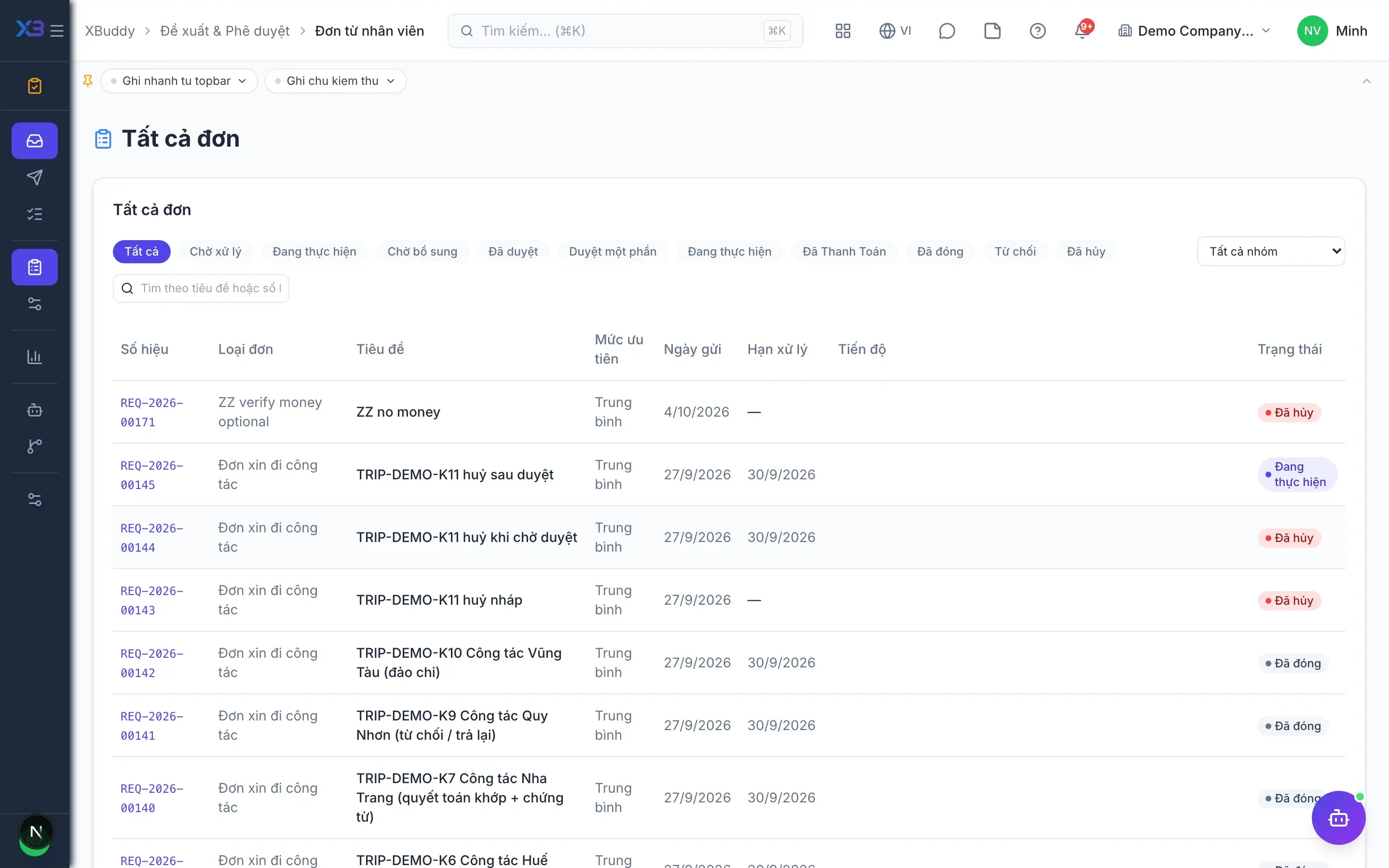Open the bar chart reports icon
Viewport: 1389px width, 868px height.
click(34, 356)
